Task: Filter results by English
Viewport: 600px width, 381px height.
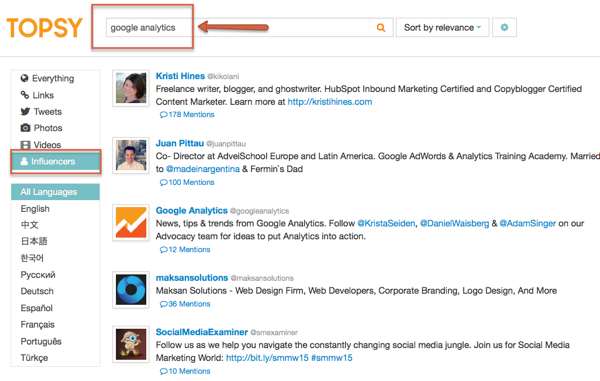Action: pyautogui.click(x=35, y=208)
